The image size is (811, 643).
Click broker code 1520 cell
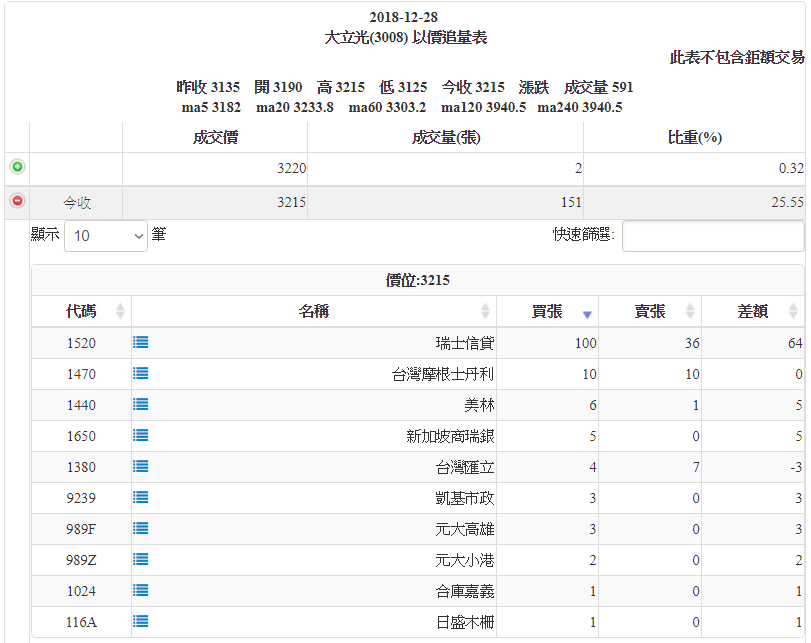(x=81, y=343)
